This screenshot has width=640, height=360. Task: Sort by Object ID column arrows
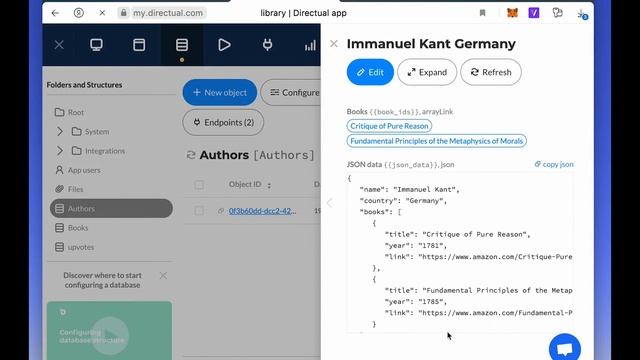pyautogui.click(x=269, y=185)
